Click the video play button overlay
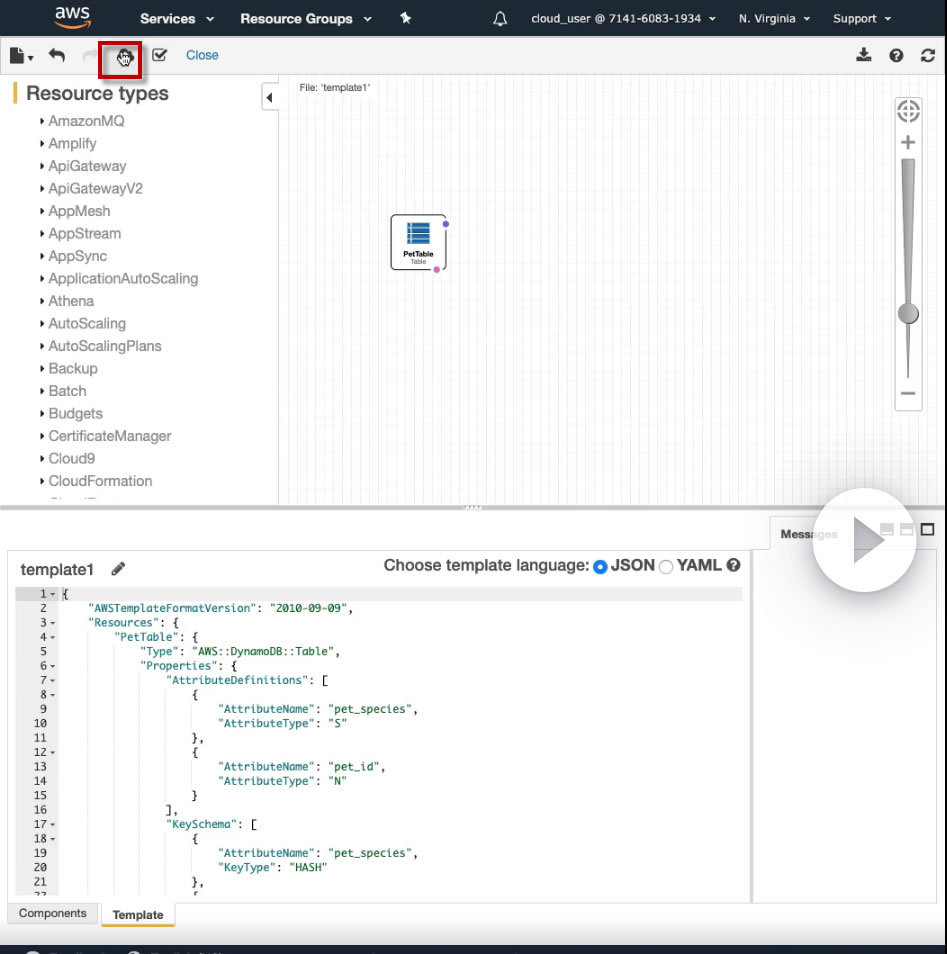 pos(864,540)
